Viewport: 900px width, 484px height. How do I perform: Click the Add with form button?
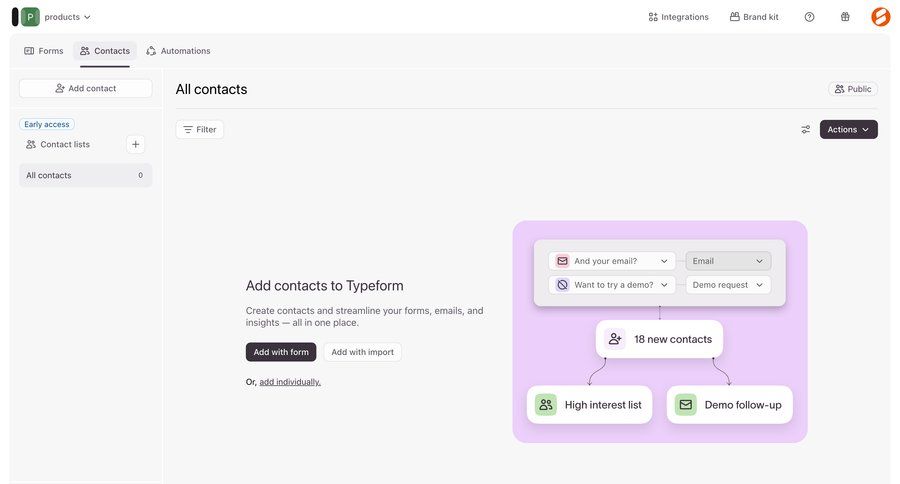pos(281,352)
